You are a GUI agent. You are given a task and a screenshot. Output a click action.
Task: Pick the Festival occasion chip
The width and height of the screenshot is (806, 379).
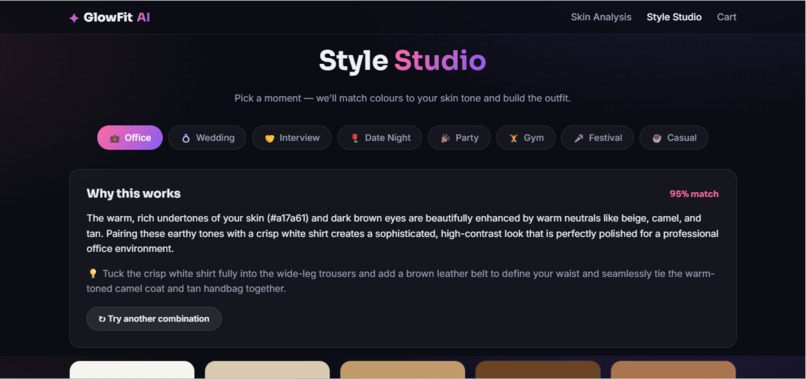597,138
